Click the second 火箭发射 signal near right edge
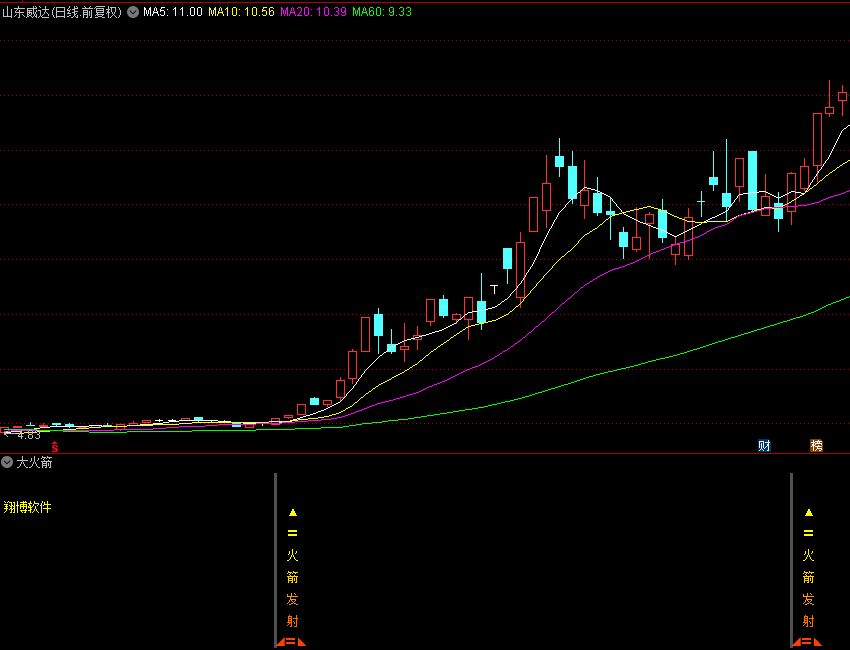Image resolution: width=850 pixels, height=650 pixels. [x=808, y=588]
